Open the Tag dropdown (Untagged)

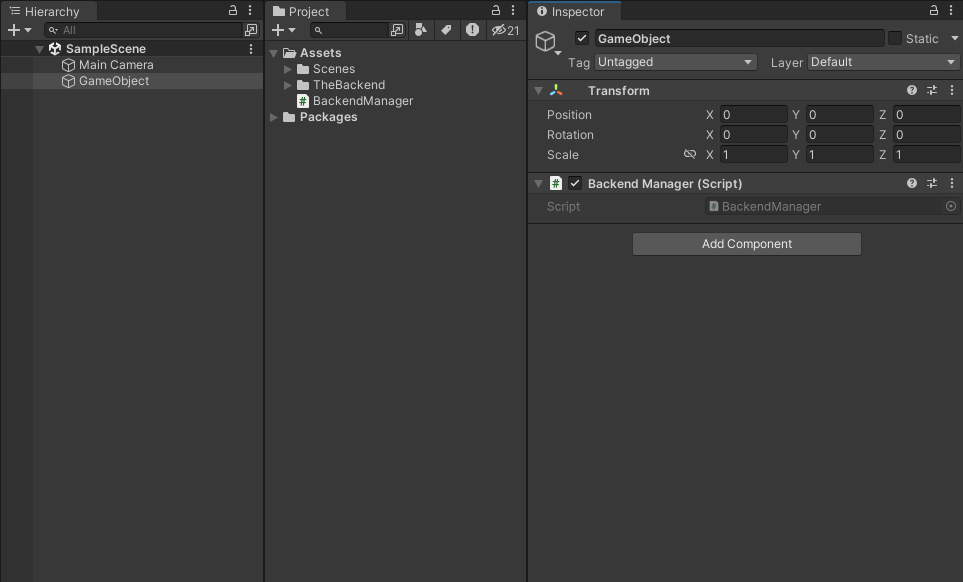pos(675,62)
